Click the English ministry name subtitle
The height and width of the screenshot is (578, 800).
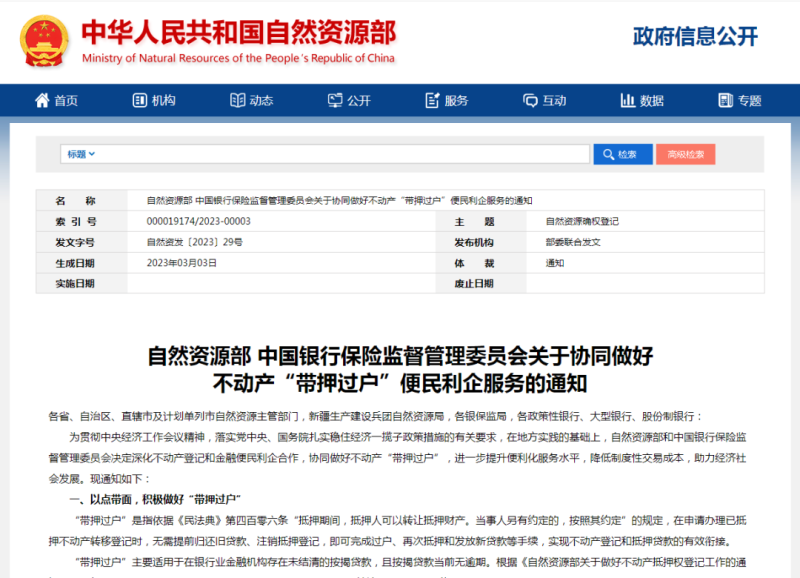click(238, 58)
